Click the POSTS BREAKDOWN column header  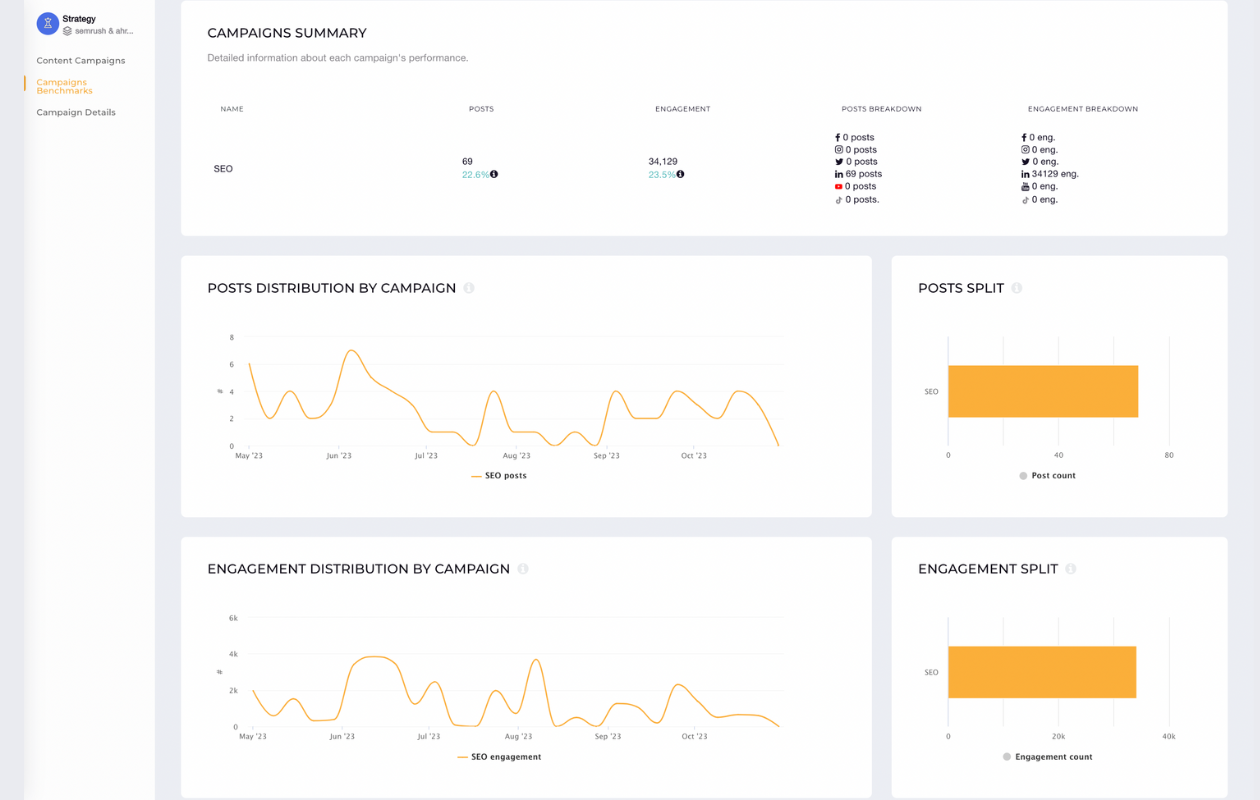[882, 109]
